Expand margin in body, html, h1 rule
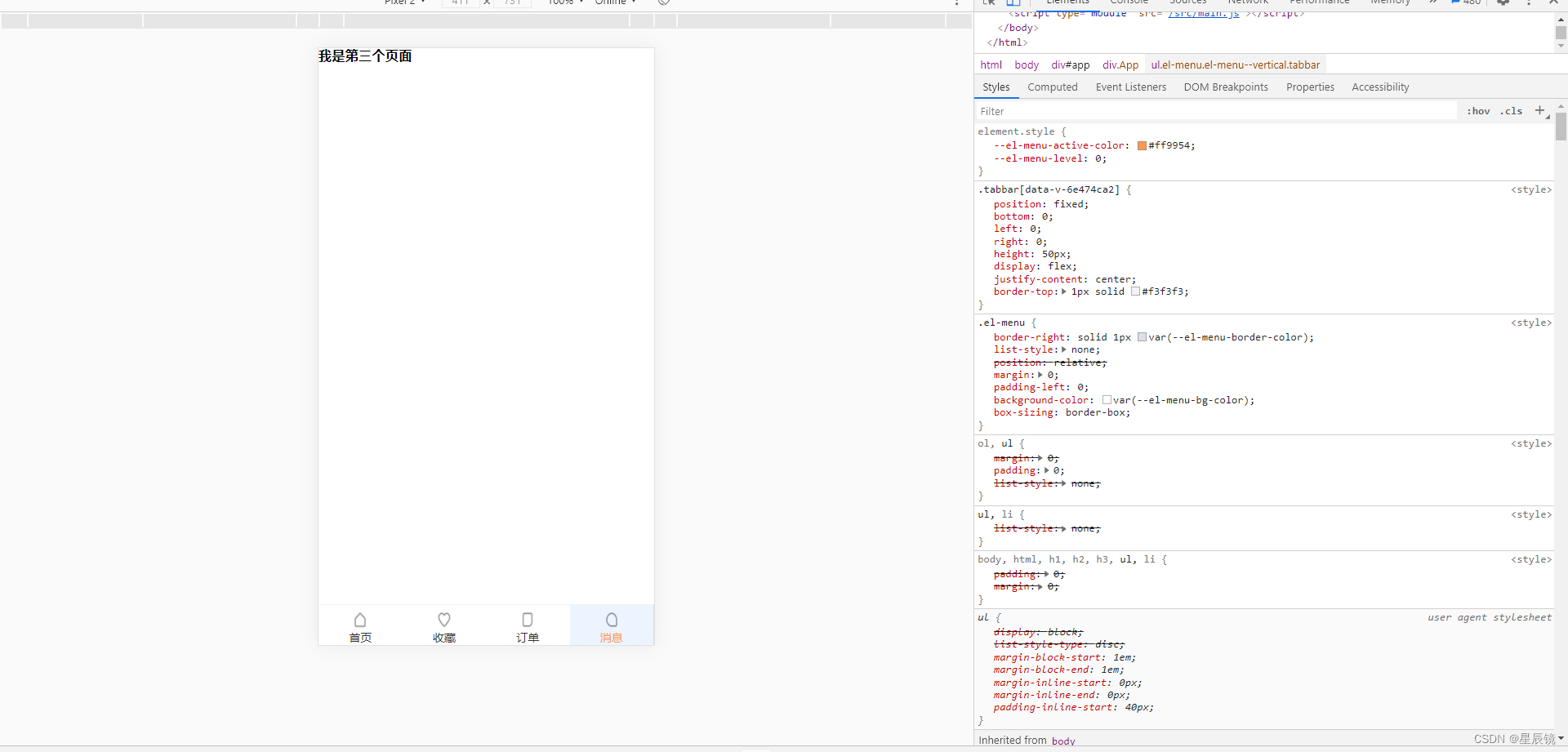 click(x=1040, y=586)
